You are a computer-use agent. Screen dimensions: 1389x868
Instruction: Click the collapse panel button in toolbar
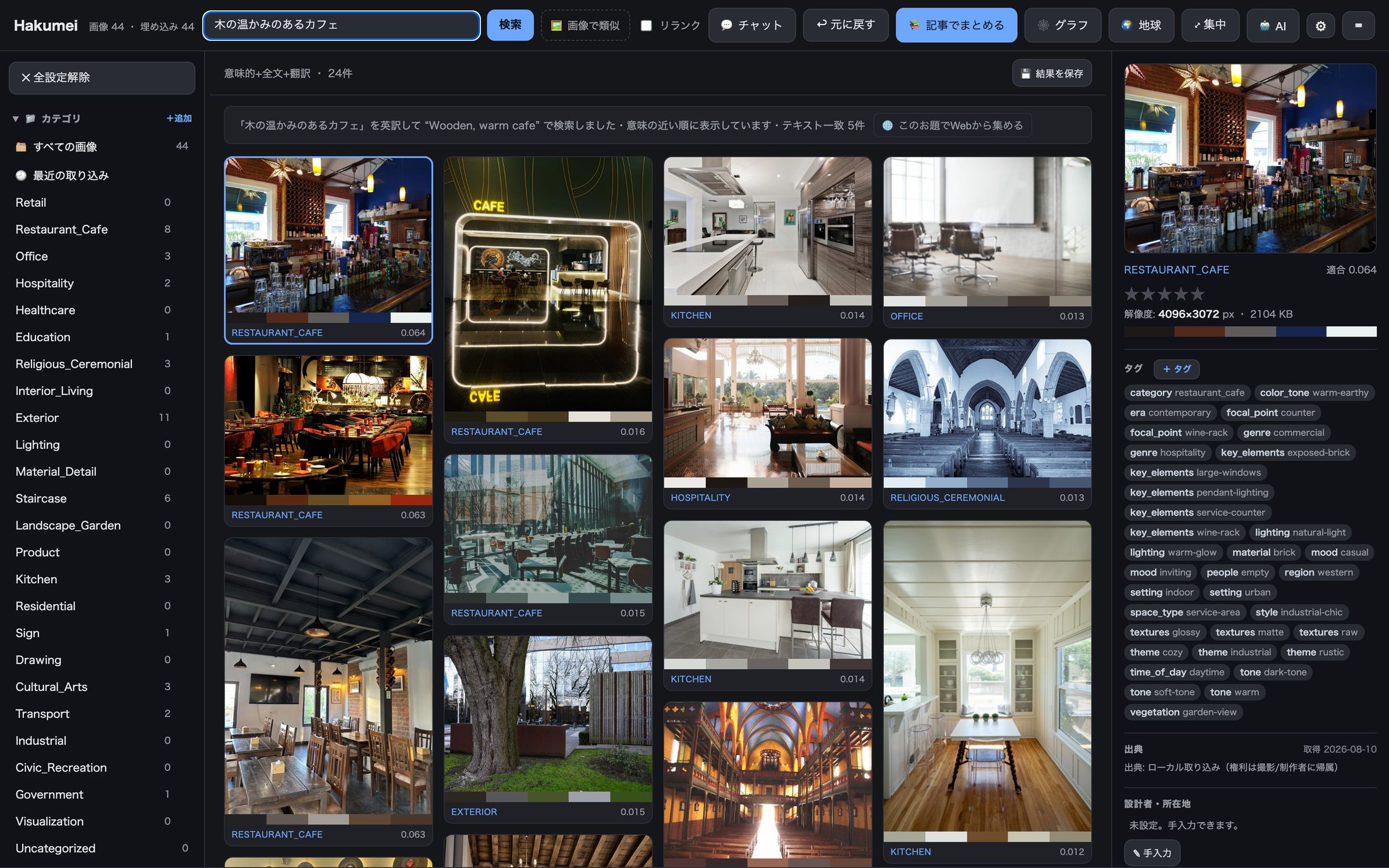click(1358, 26)
